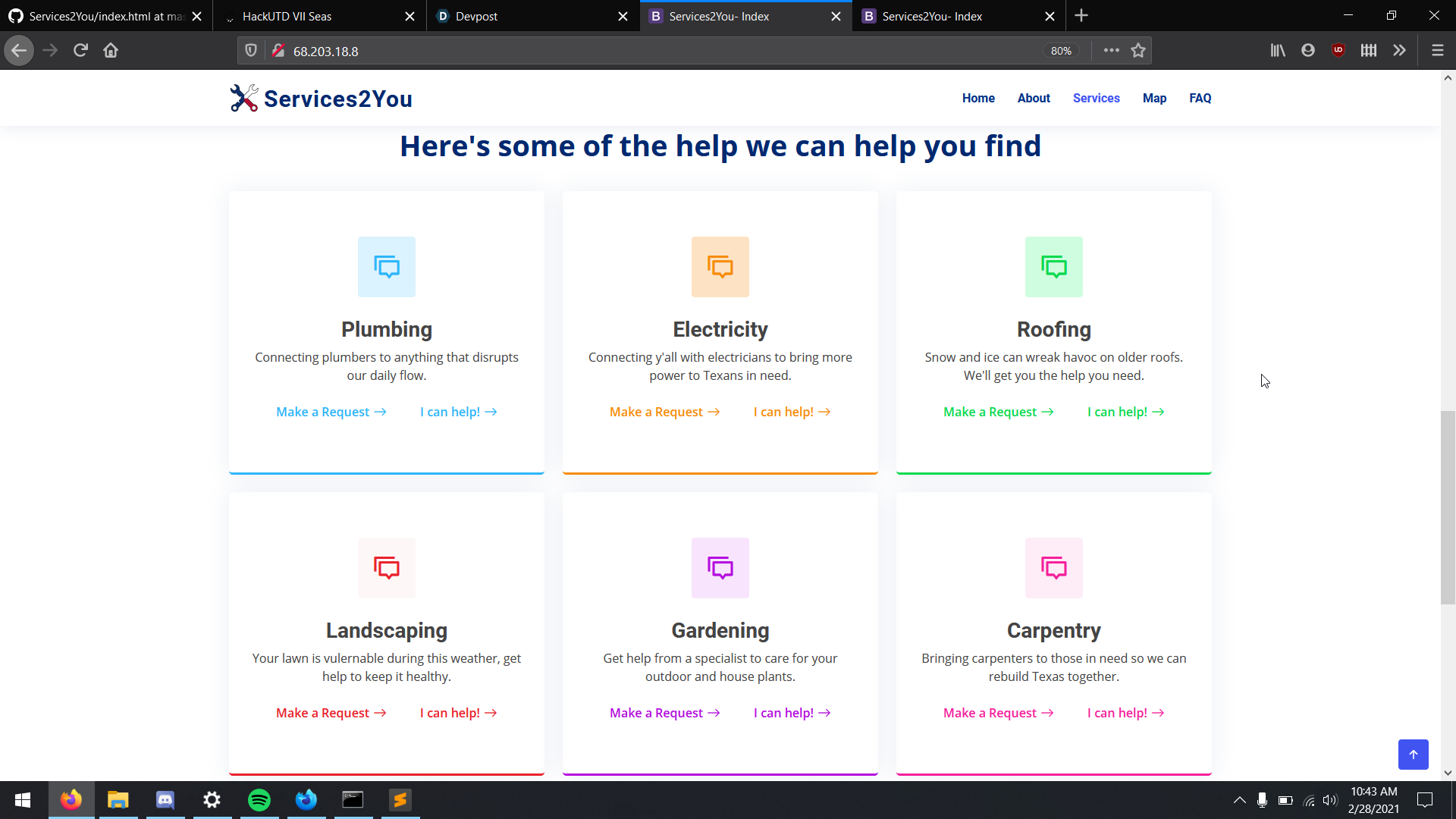Click the pink Carpentry service icon

[x=1054, y=568]
